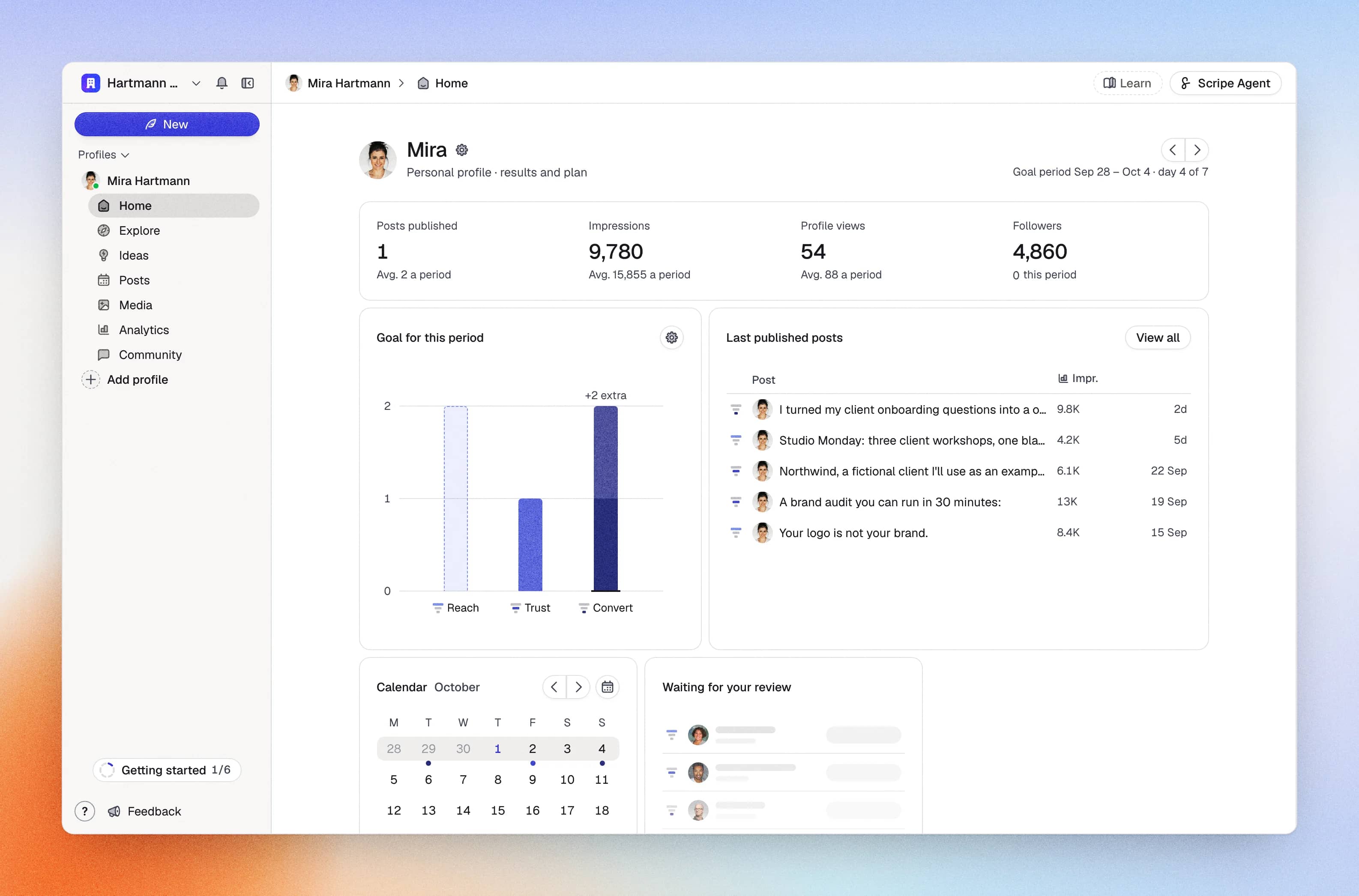The height and width of the screenshot is (896, 1359).
Task: Select October 9 in calendar
Action: click(x=532, y=780)
